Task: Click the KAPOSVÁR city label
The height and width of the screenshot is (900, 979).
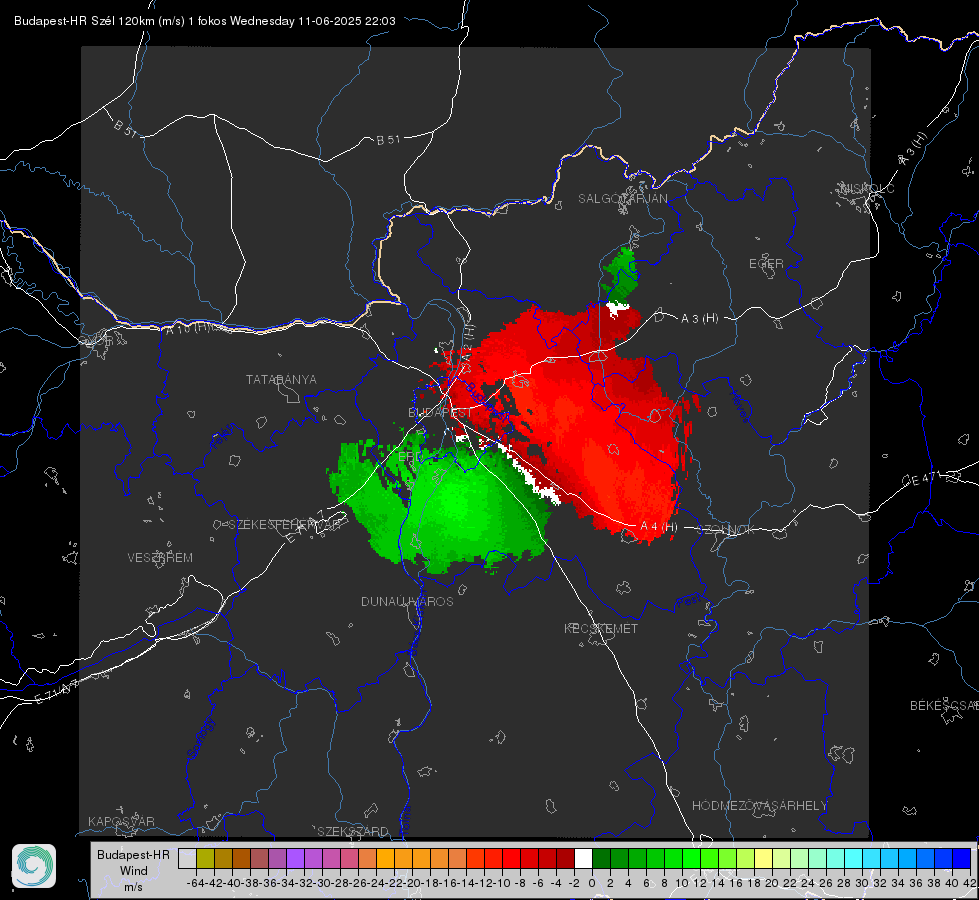Action: (x=121, y=821)
